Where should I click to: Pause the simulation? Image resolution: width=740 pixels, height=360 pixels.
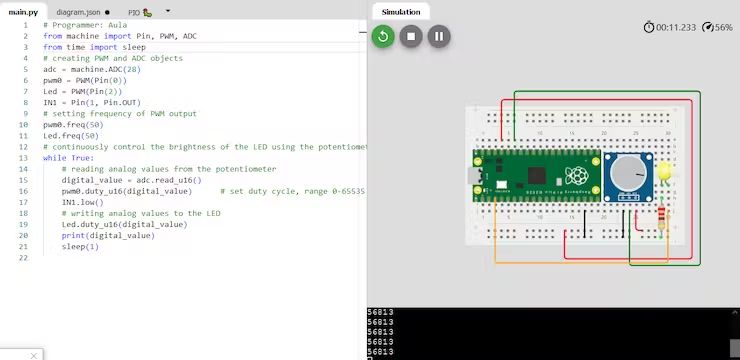439,36
